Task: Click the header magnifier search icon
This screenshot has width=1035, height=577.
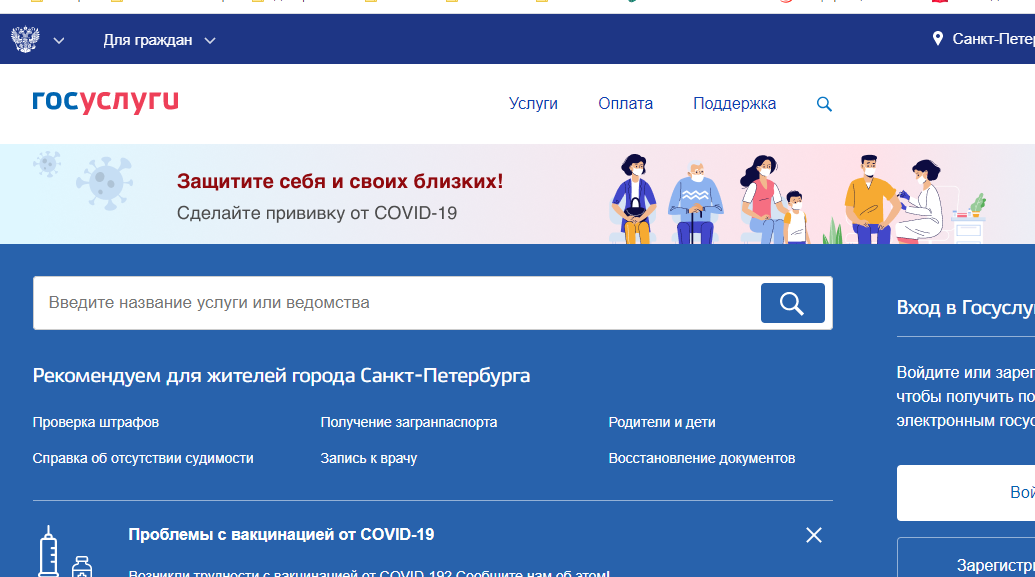Action: (824, 104)
